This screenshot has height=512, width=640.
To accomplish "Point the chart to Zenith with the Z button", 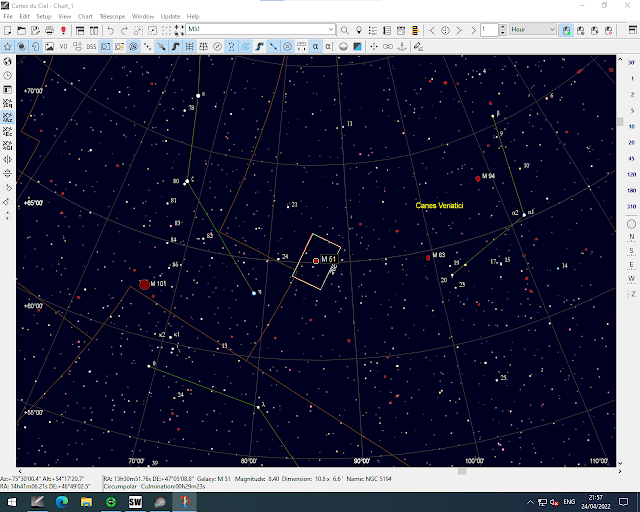I will 631,294.
